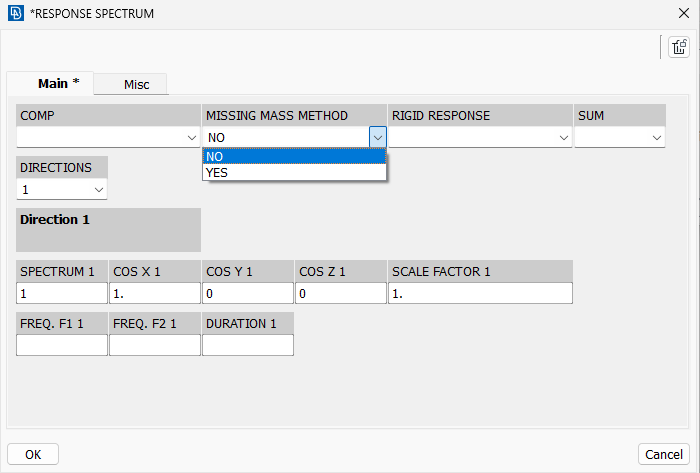Open the COMP dropdown

point(108,137)
